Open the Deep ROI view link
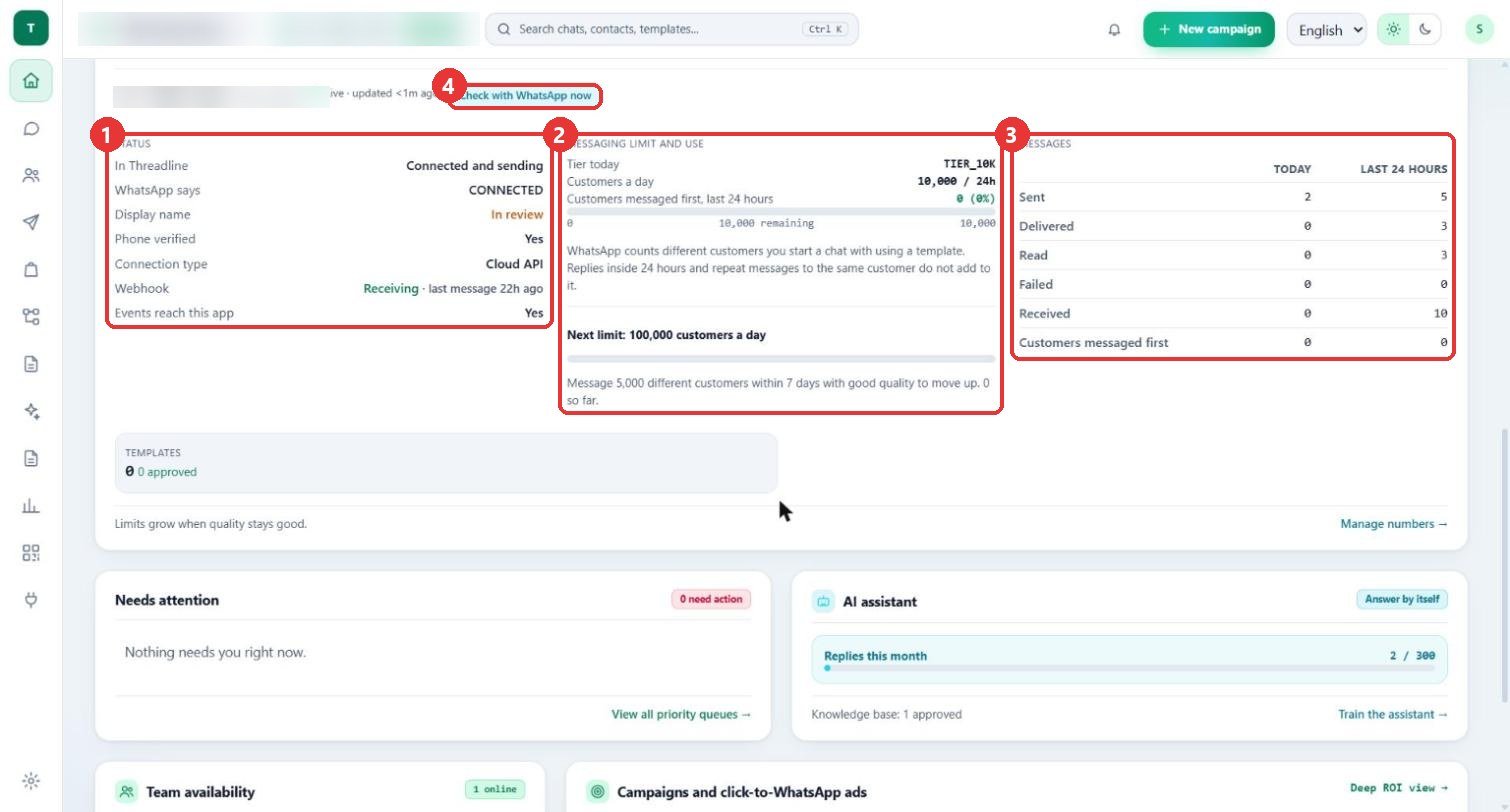This screenshot has width=1510, height=812. (1398, 788)
